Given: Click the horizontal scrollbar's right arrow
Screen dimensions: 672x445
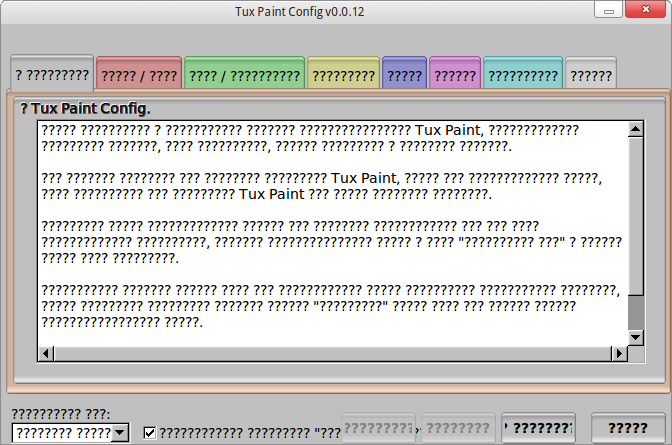Looking at the screenshot, I should pos(619,354).
